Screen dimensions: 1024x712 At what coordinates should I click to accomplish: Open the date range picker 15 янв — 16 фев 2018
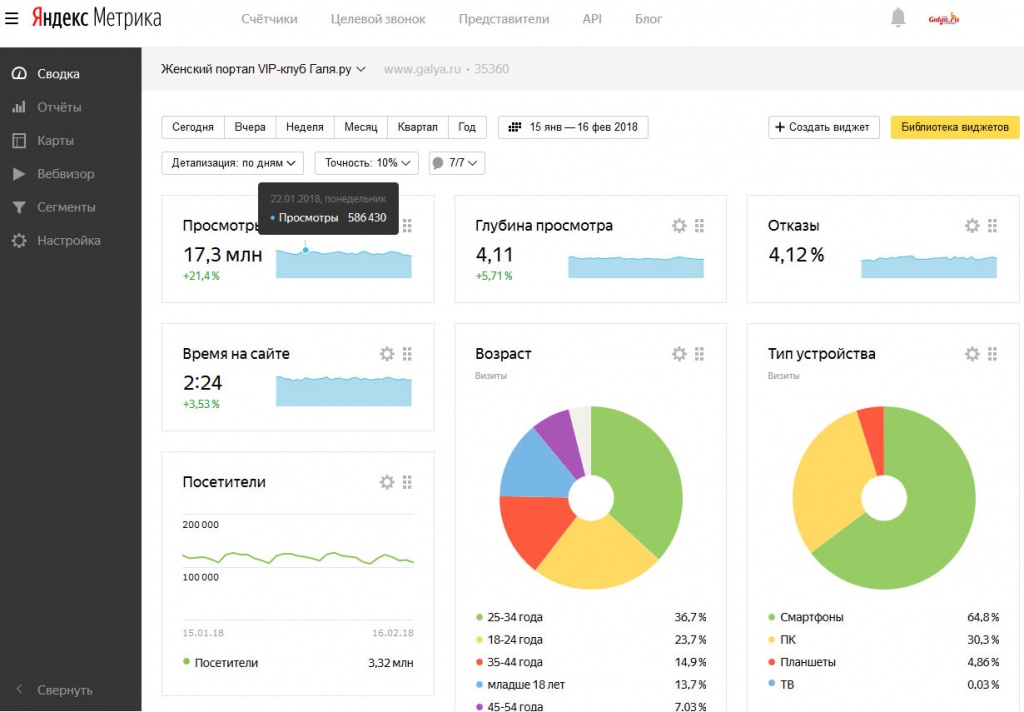coord(573,127)
